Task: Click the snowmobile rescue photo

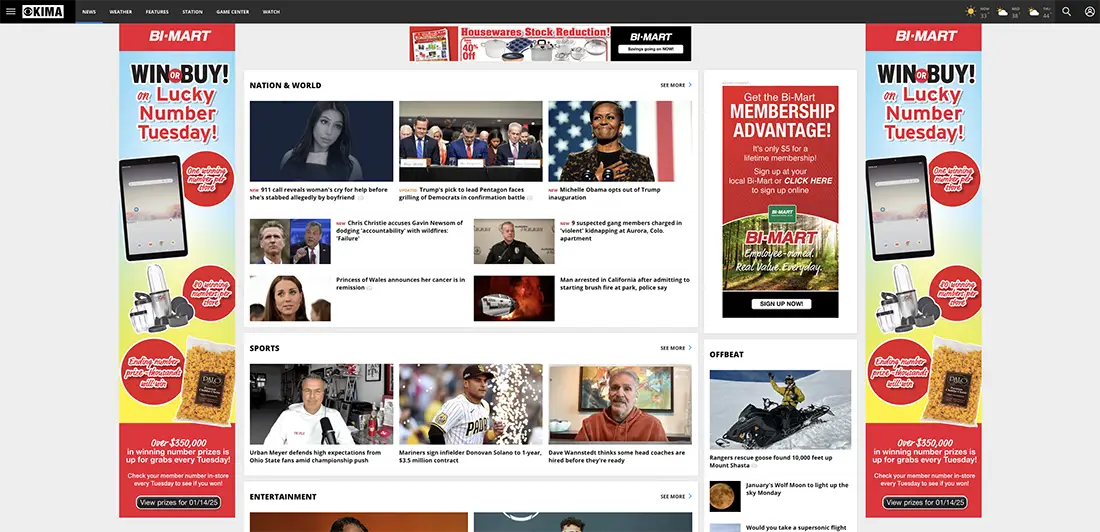Action: (780, 410)
